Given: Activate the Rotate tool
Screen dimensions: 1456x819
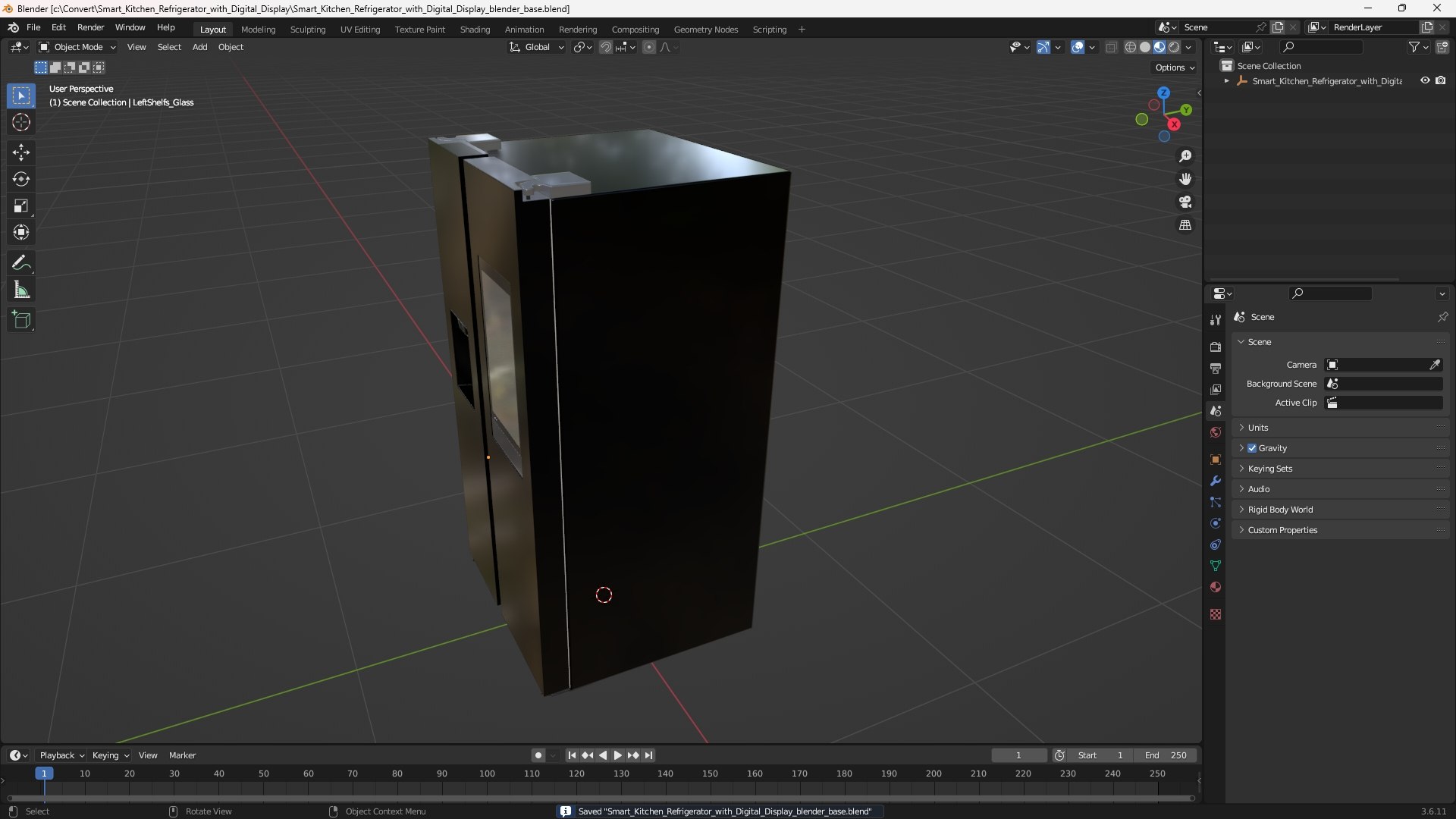Looking at the screenshot, I should (20, 179).
